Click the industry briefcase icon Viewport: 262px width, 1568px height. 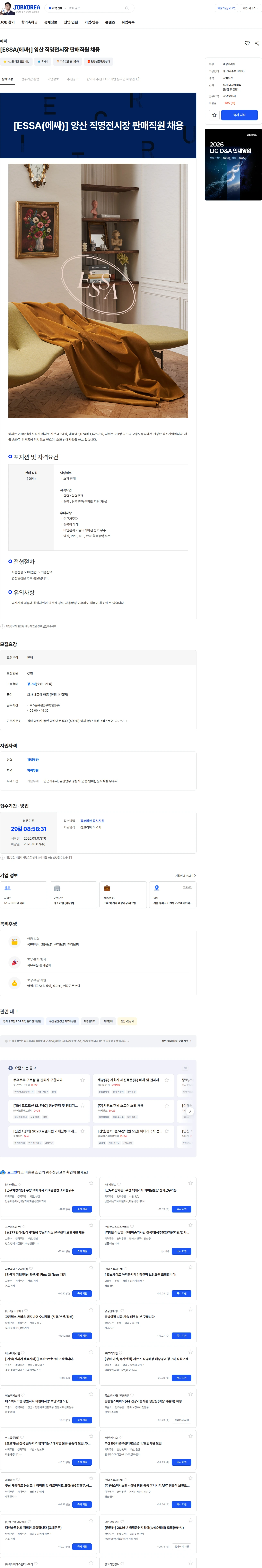(107, 888)
